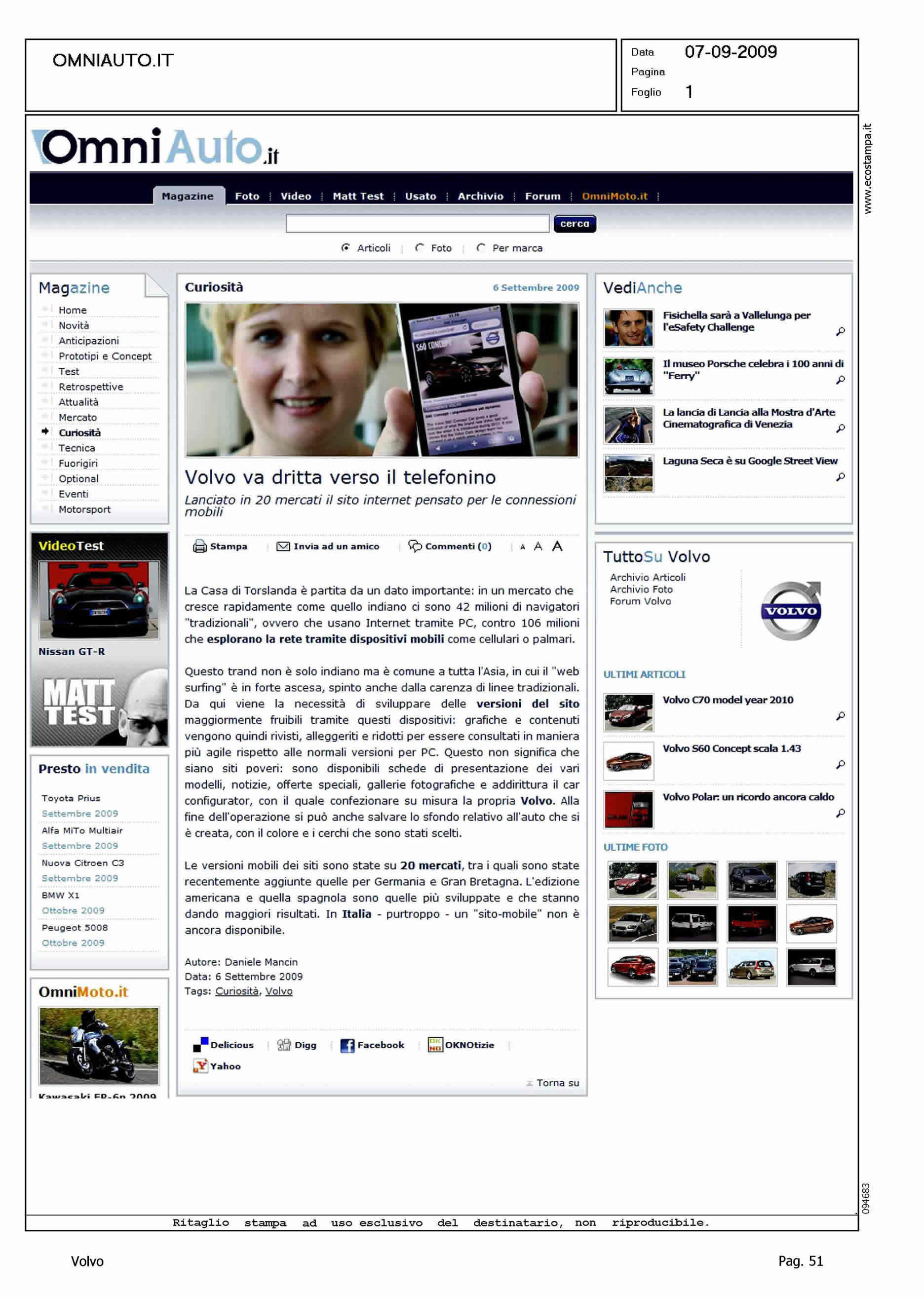924x1297 pixels.
Task: Select the Articoli search radio button
Action: (346, 247)
